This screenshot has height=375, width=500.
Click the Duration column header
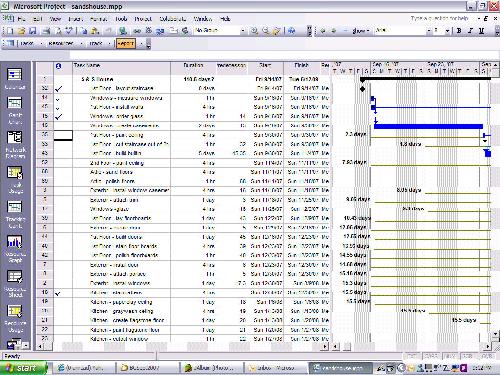pos(193,68)
